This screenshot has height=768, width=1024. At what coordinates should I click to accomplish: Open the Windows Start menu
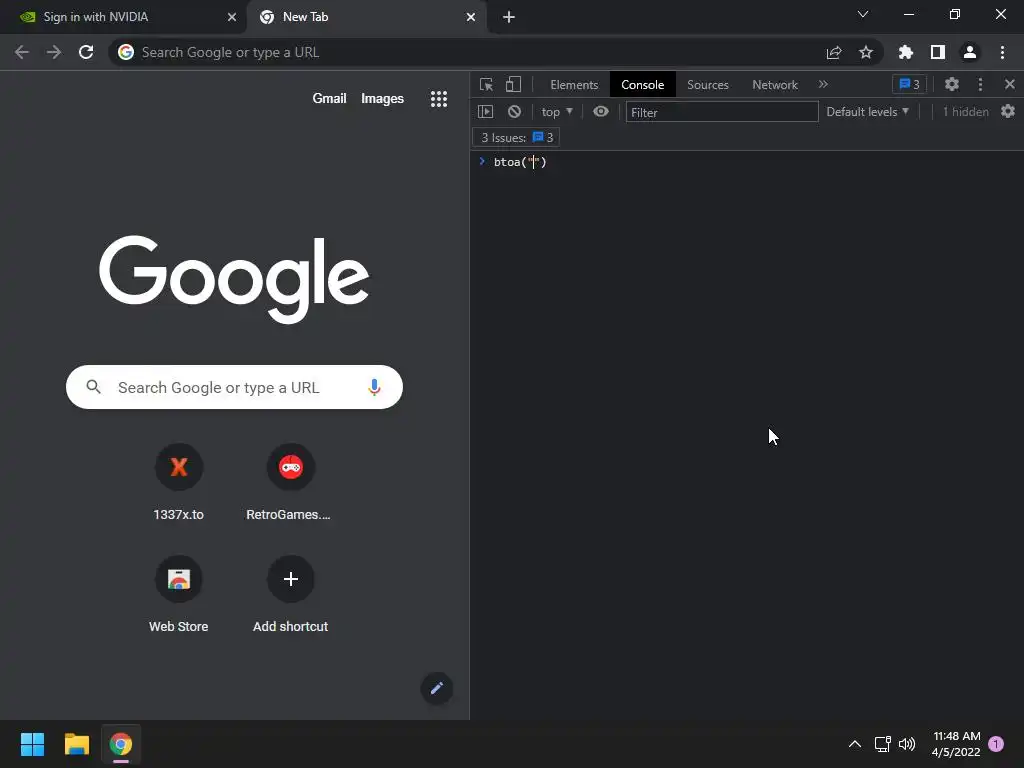(x=32, y=744)
